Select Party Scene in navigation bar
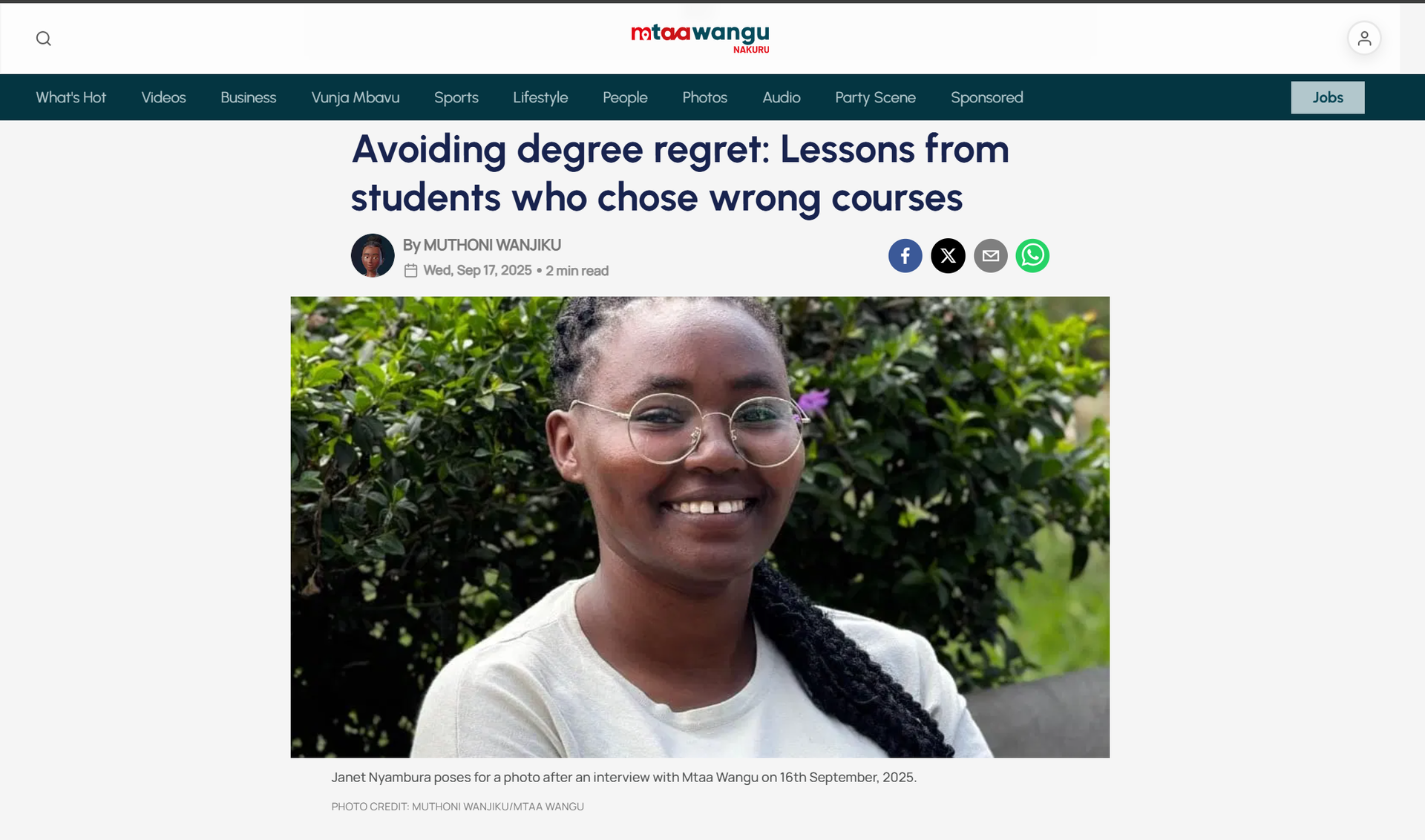 pos(875,97)
